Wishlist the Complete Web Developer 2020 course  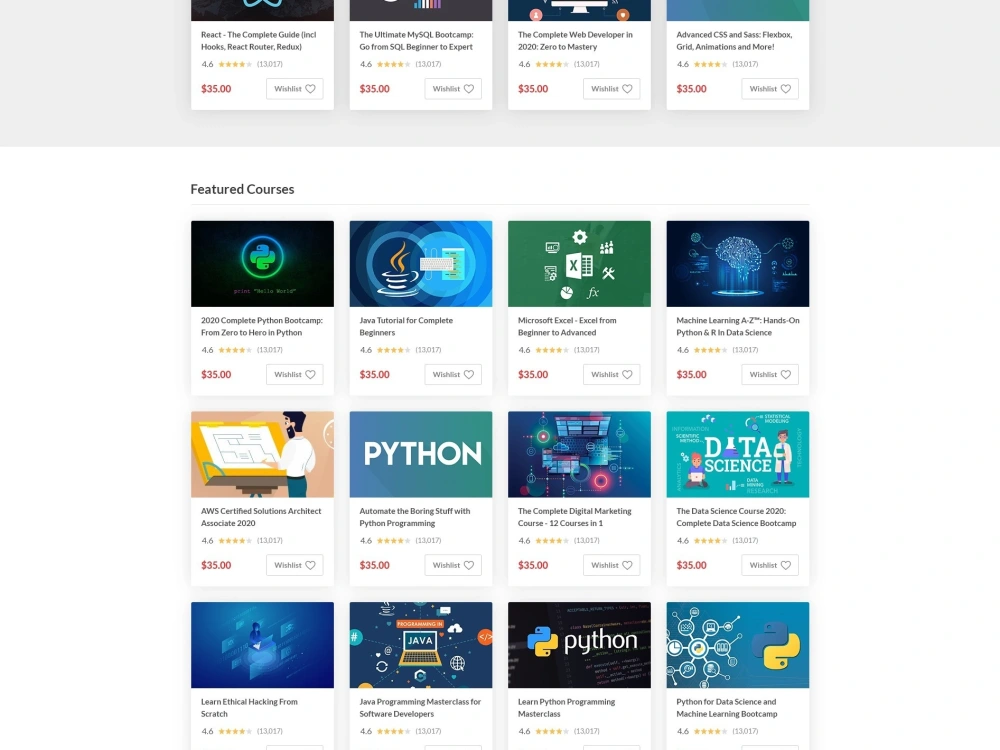click(x=612, y=89)
